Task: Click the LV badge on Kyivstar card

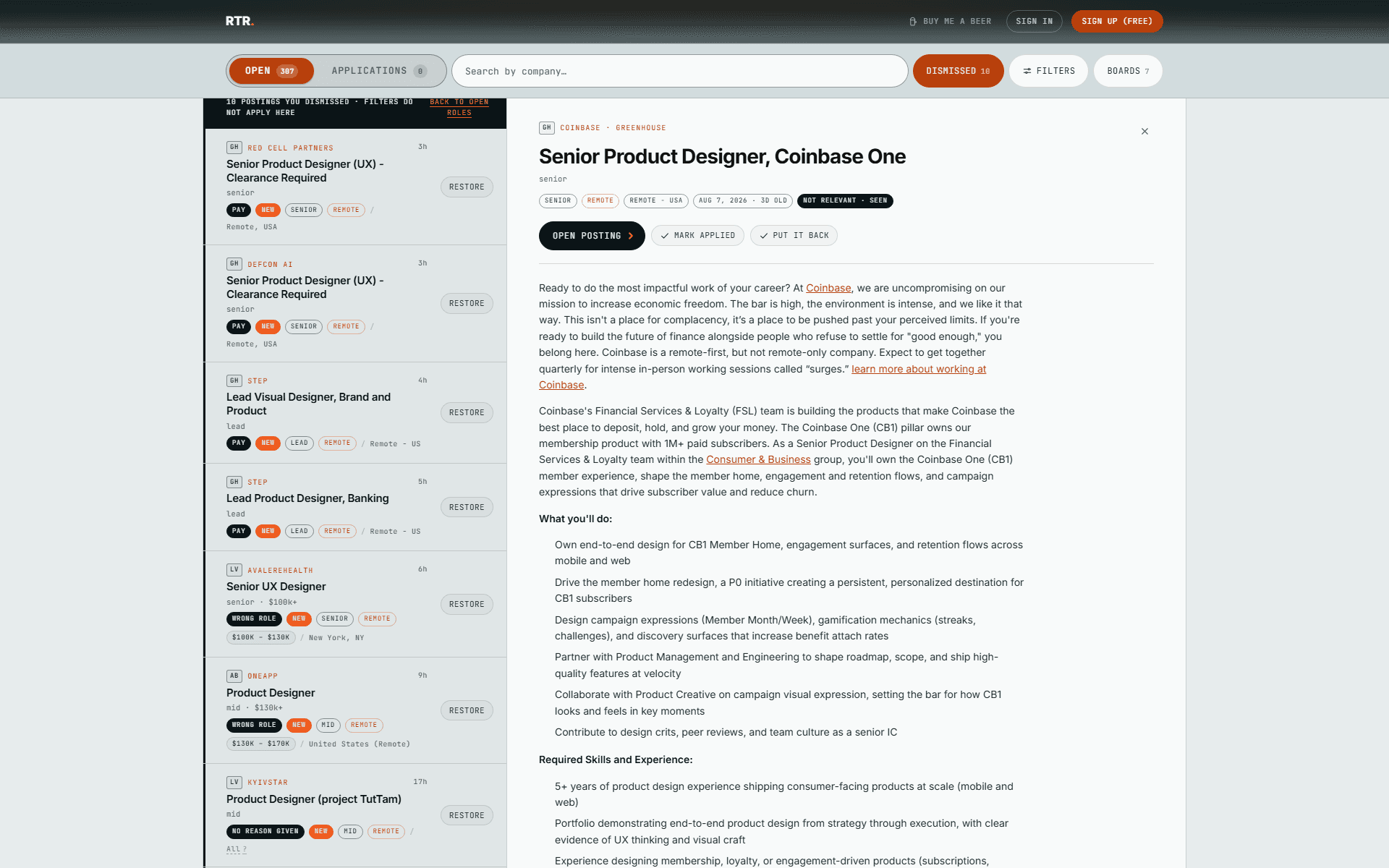Action: click(x=234, y=783)
